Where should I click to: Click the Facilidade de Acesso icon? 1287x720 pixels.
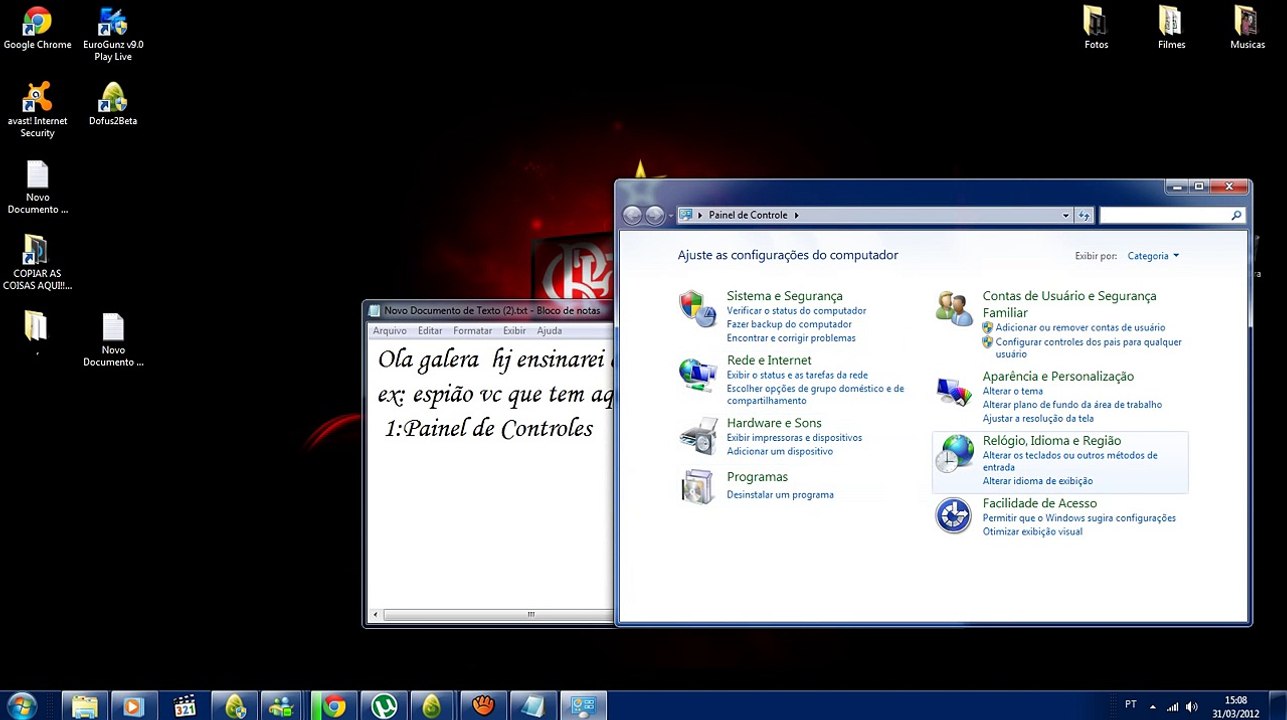coord(954,516)
